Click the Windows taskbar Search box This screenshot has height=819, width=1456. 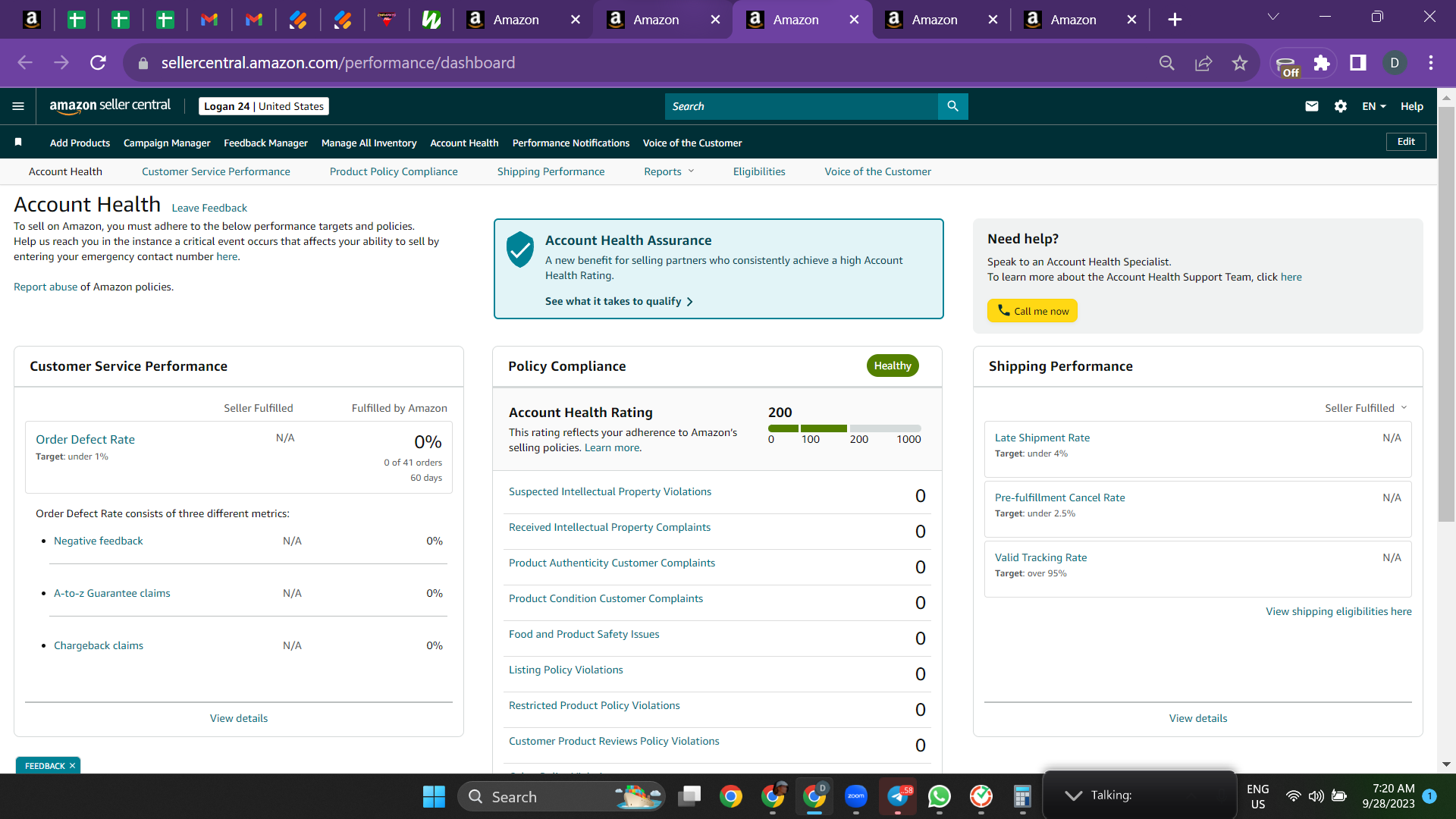(561, 796)
